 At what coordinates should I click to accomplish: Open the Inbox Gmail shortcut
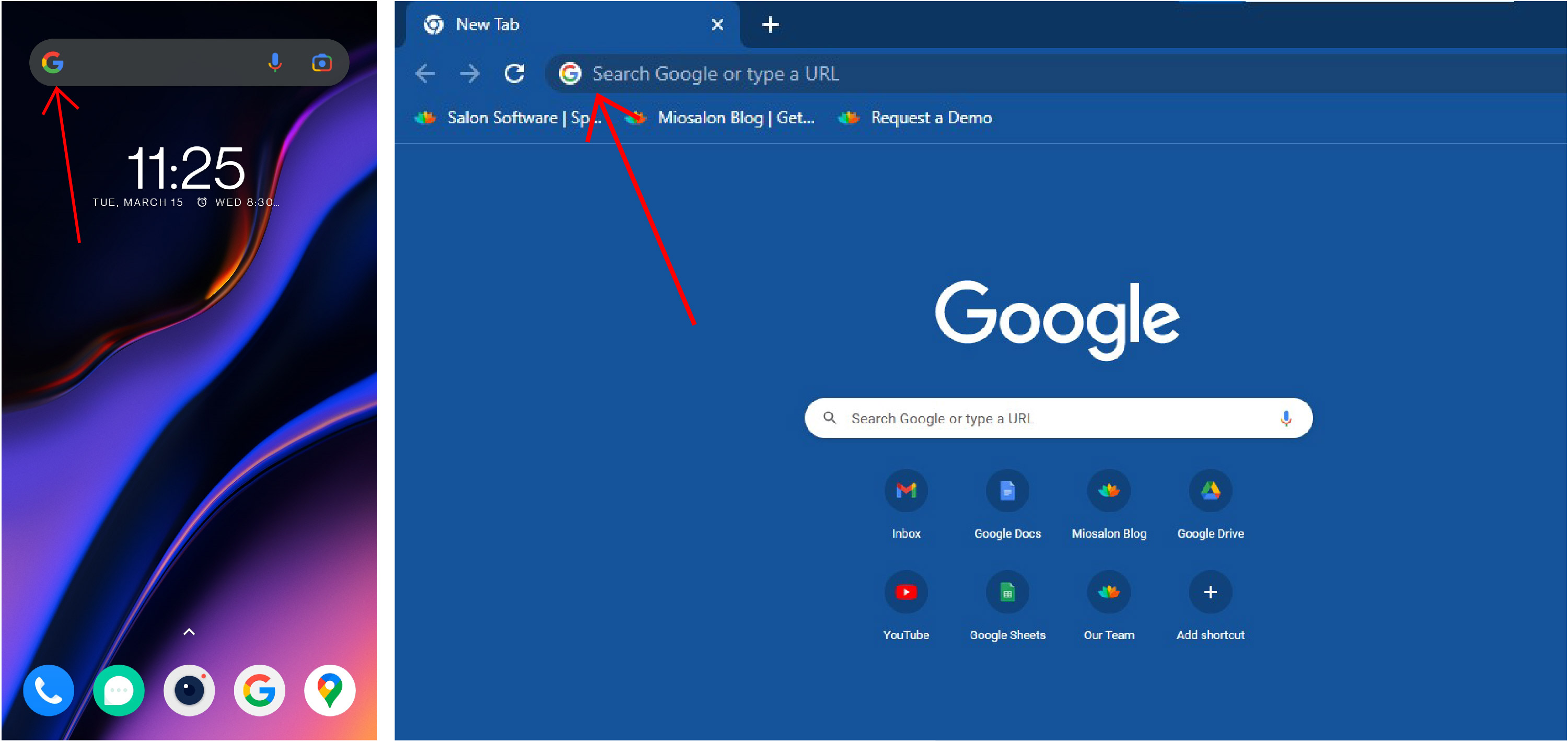(x=905, y=504)
